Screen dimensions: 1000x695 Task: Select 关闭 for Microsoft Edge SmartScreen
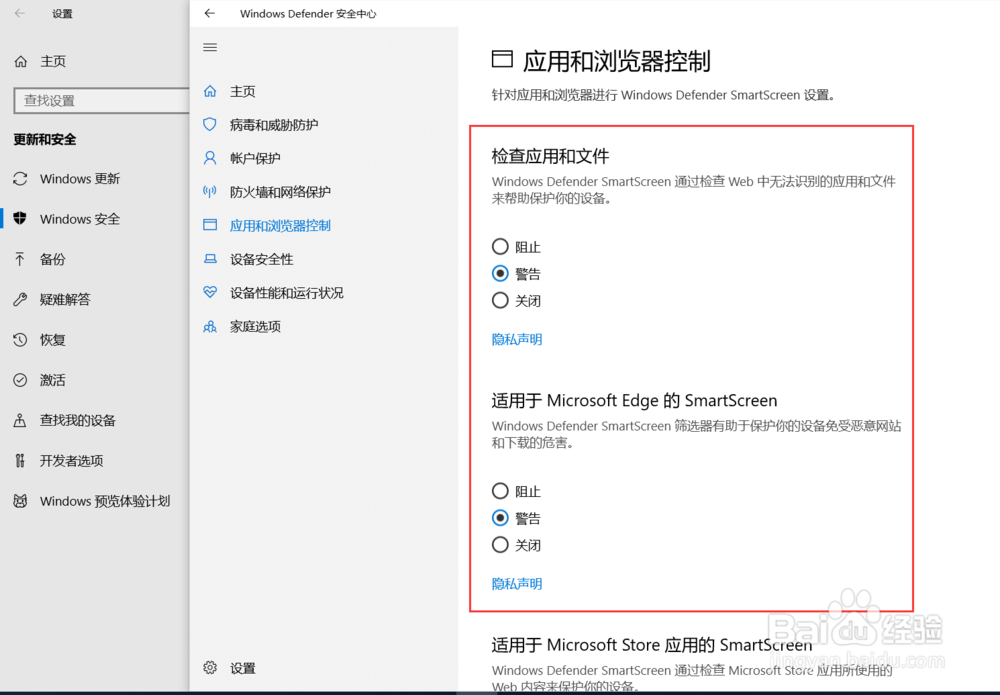click(x=500, y=545)
